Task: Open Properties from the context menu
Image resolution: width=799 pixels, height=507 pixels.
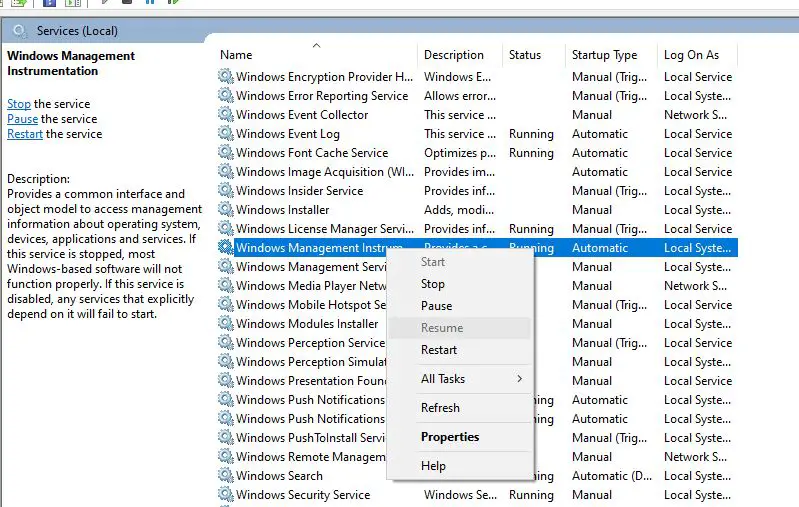Action: pos(450,437)
